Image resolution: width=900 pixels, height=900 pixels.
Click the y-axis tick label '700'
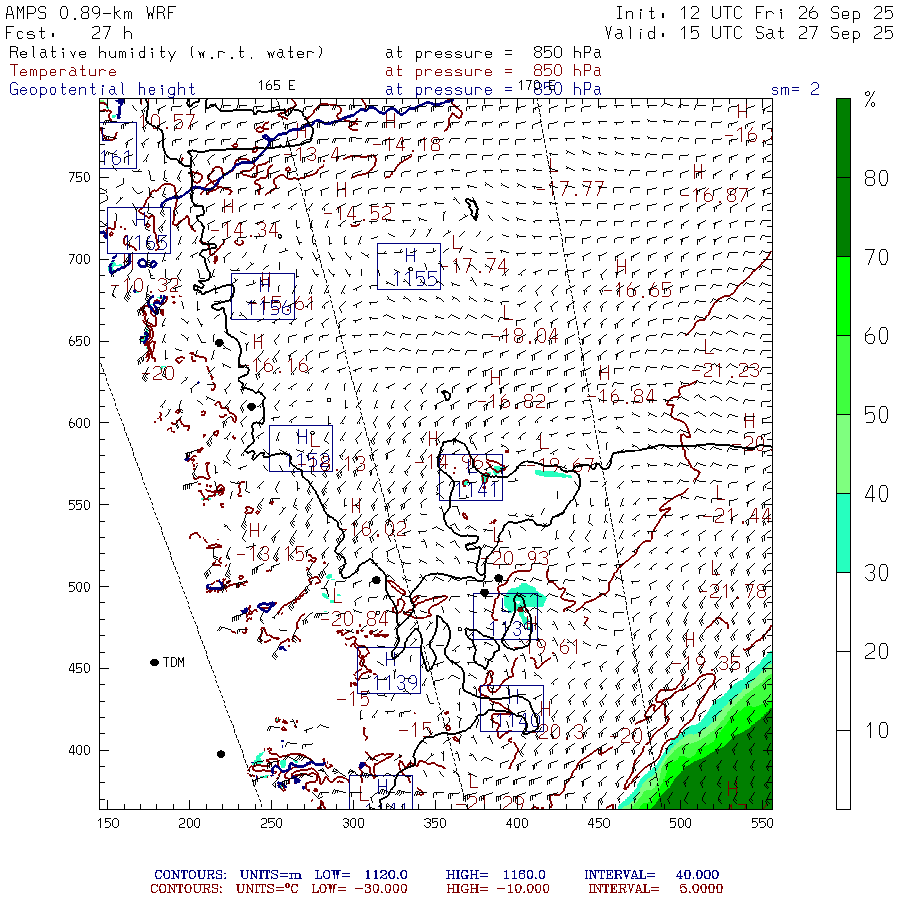pos(79,259)
